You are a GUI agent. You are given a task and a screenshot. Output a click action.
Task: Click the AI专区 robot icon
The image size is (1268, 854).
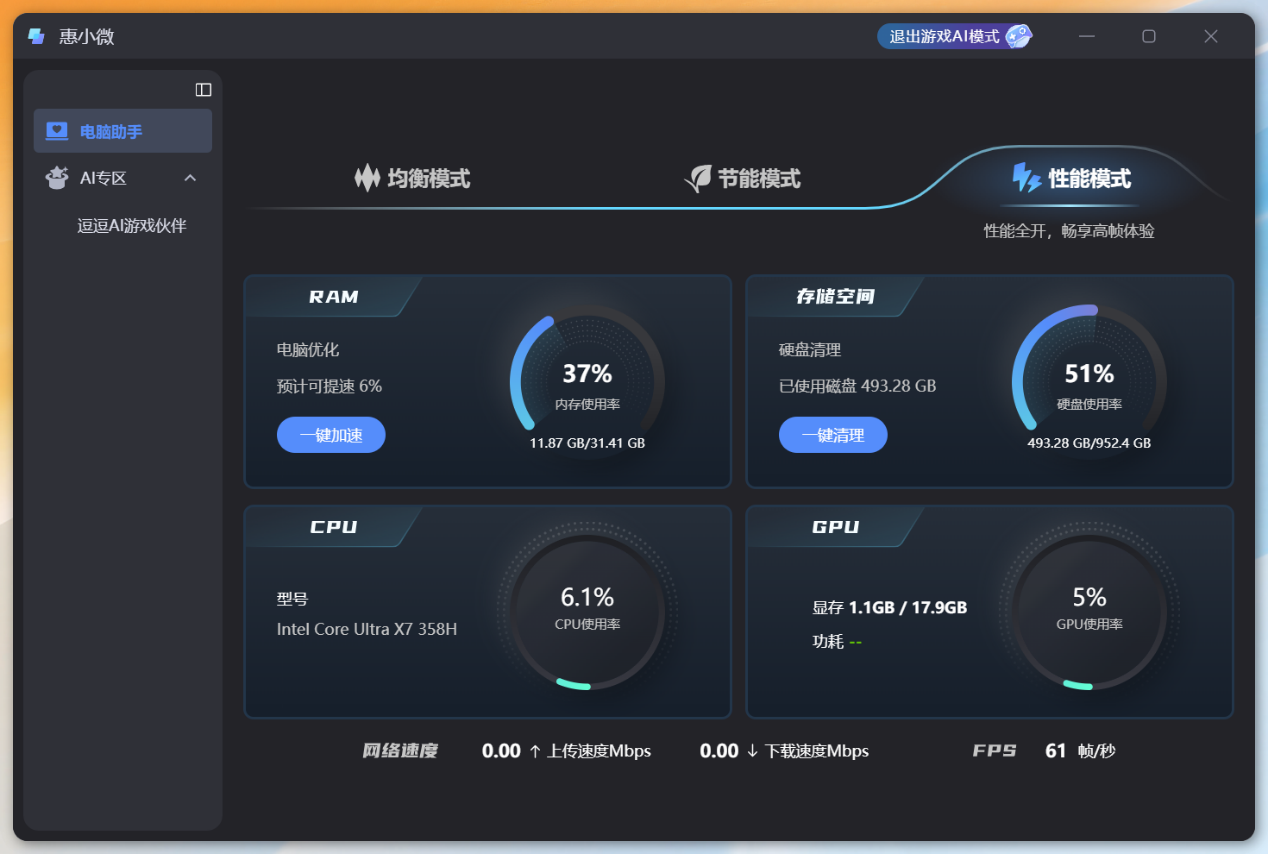(57, 178)
